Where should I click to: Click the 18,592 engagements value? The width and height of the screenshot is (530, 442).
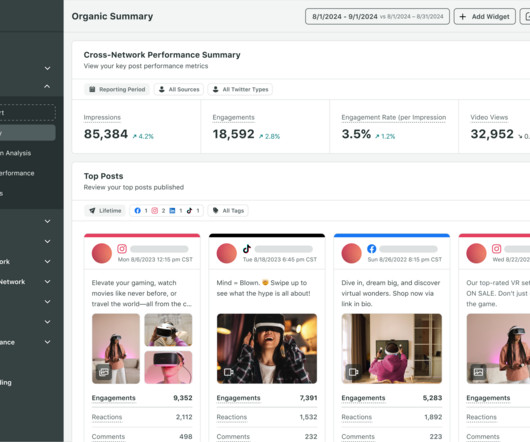pyautogui.click(x=233, y=134)
